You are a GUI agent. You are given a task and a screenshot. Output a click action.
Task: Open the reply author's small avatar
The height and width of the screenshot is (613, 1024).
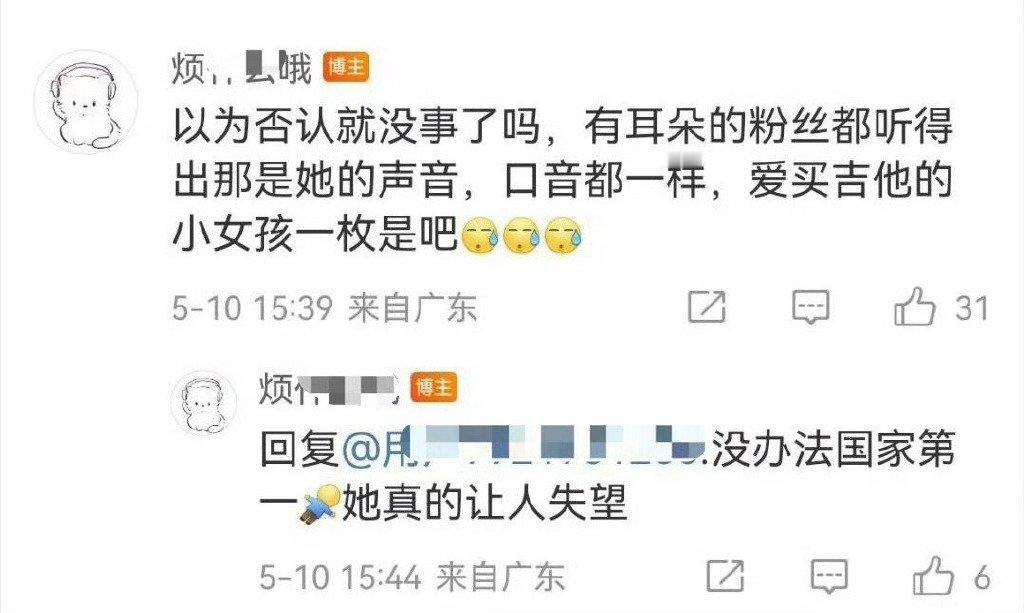click(x=203, y=403)
